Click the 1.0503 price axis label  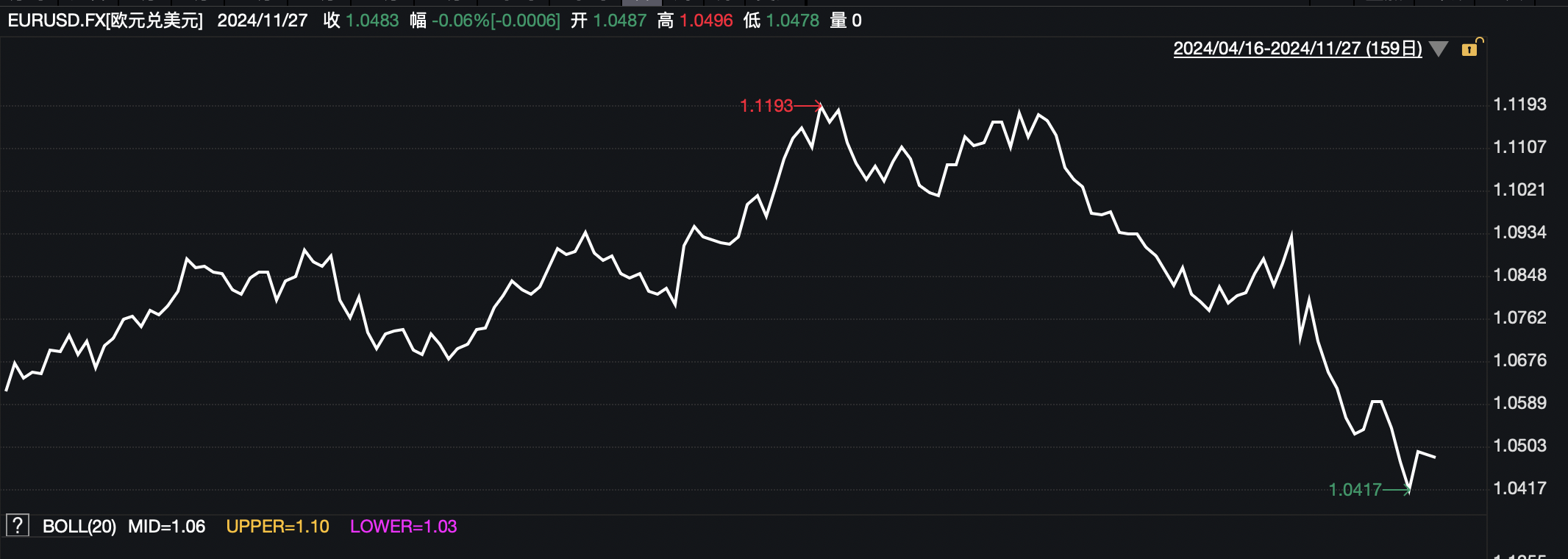click(1519, 446)
